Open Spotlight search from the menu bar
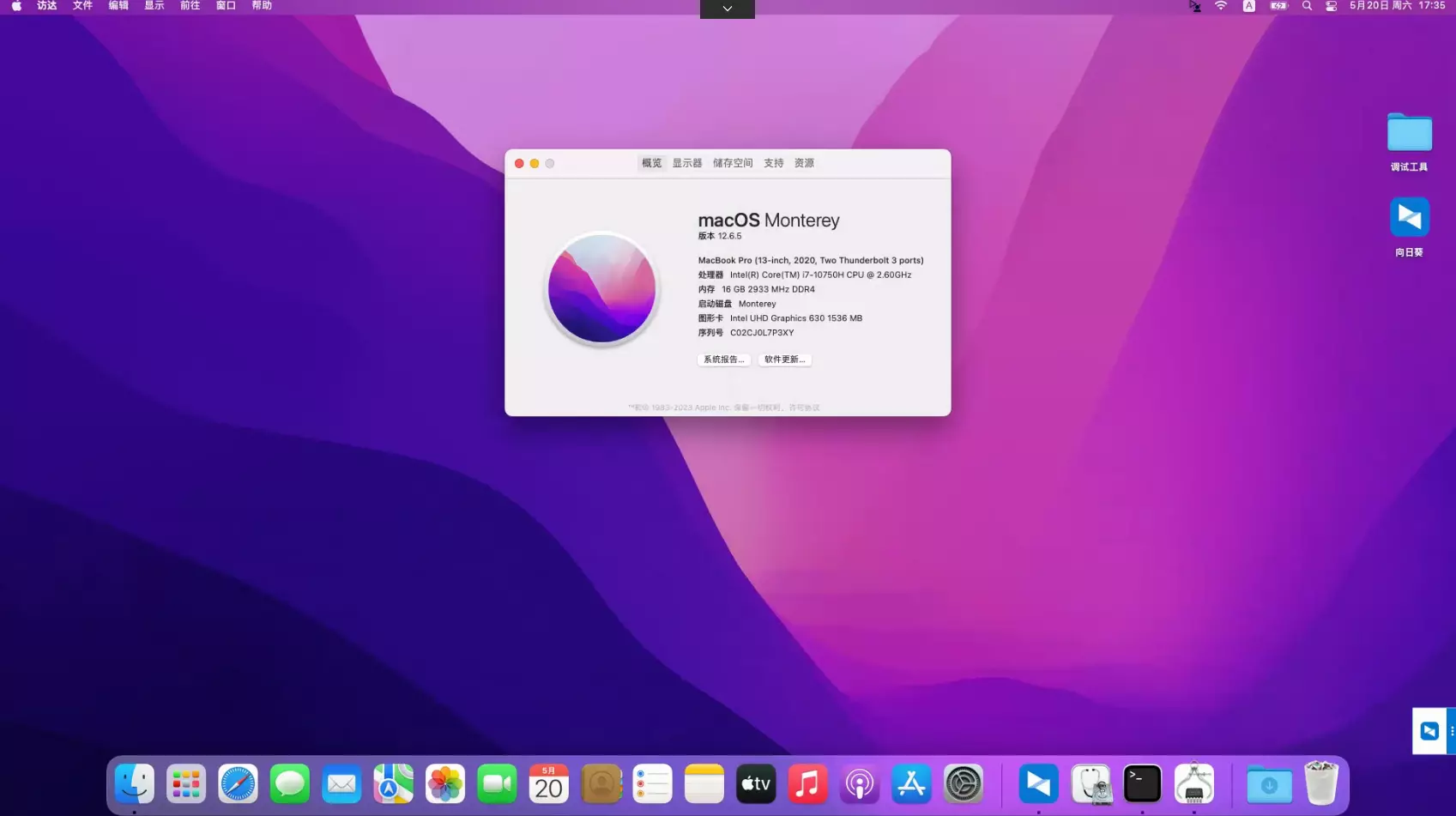The width and height of the screenshot is (1456, 816). coord(1306,6)
